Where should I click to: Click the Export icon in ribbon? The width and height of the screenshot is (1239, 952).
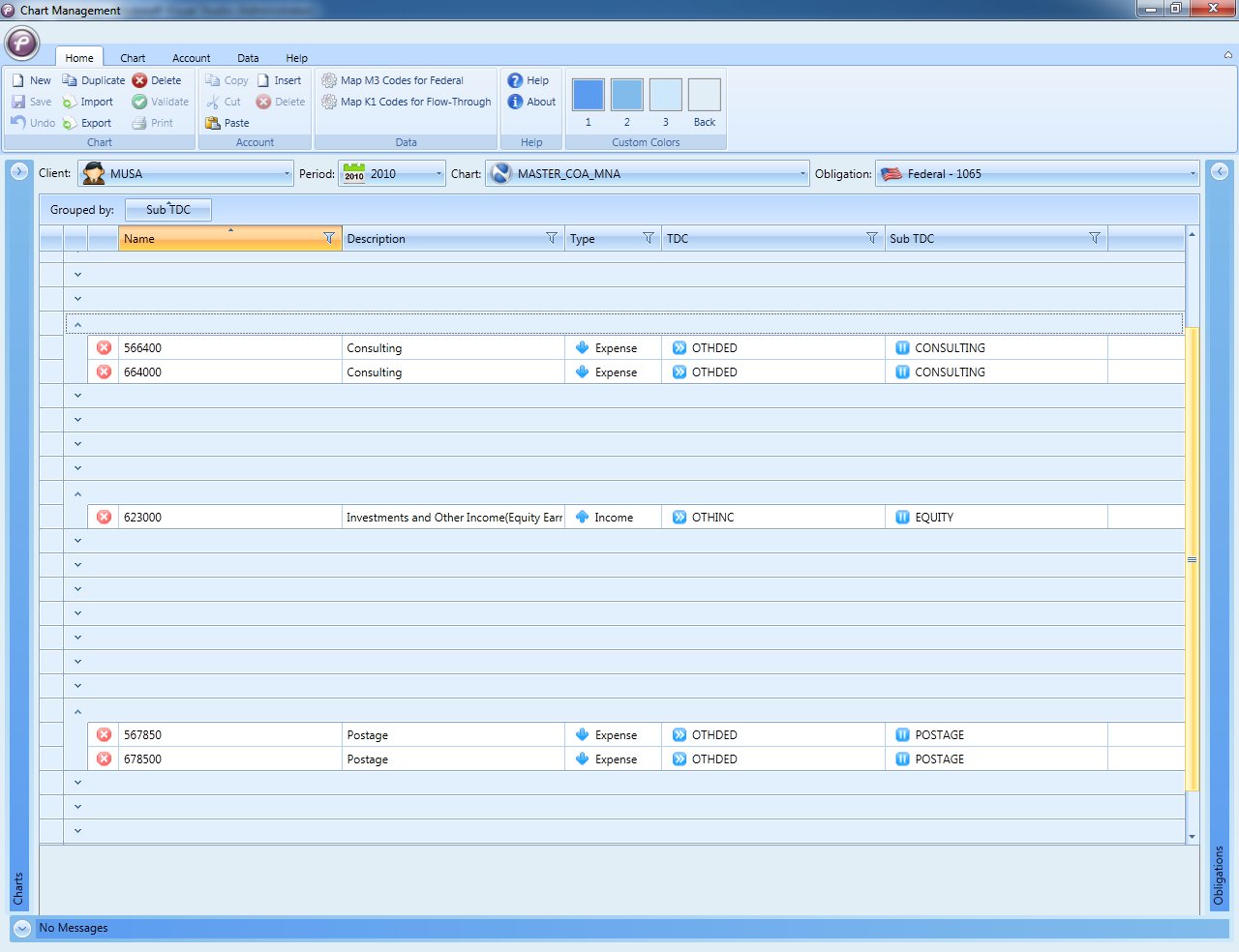pos(70,123)
